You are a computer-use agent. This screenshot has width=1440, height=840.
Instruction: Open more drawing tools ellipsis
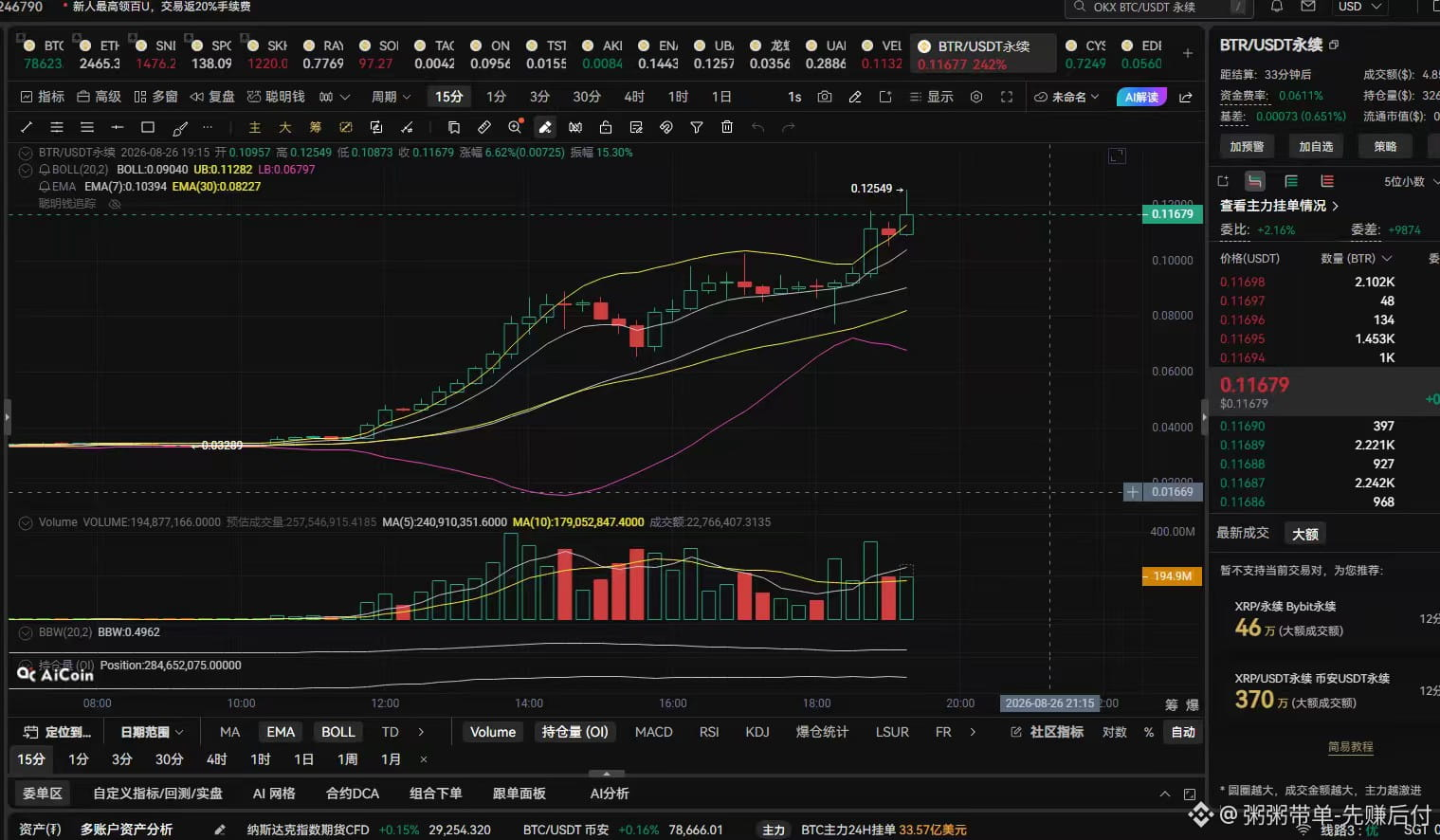(208, 127)
